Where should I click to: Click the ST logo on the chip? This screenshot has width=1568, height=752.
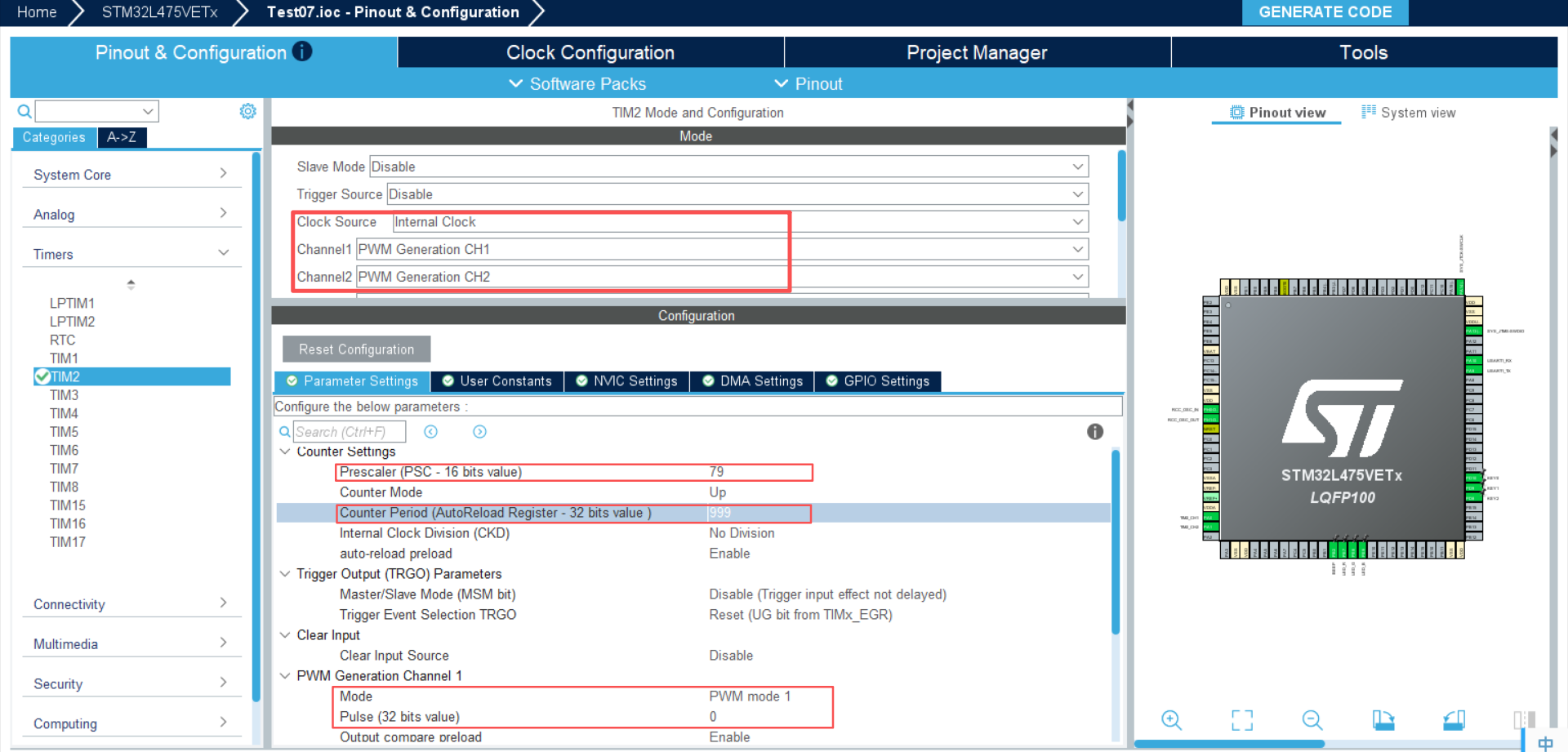[x=1341, y=418]
